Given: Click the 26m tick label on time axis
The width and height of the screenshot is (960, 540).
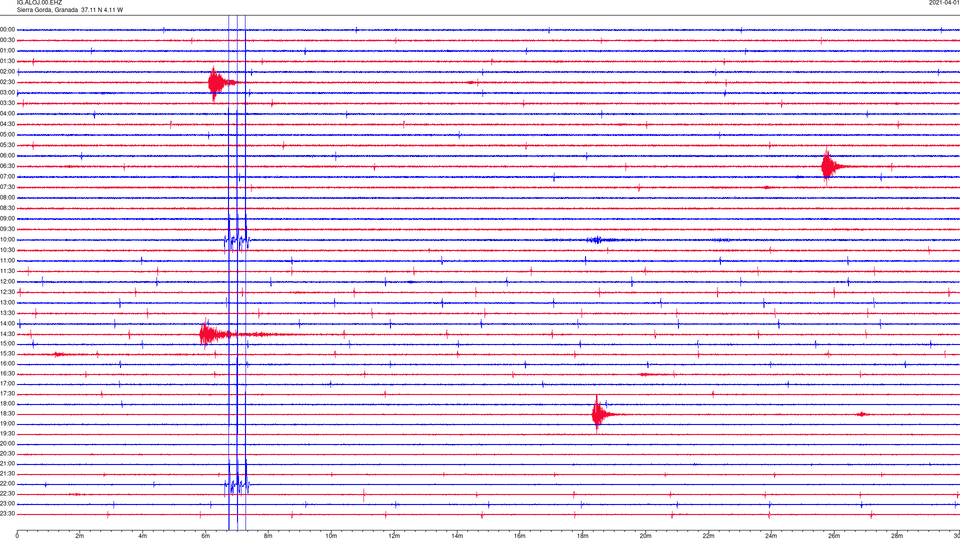Looking at the screenshot, I should click(834, 536).
